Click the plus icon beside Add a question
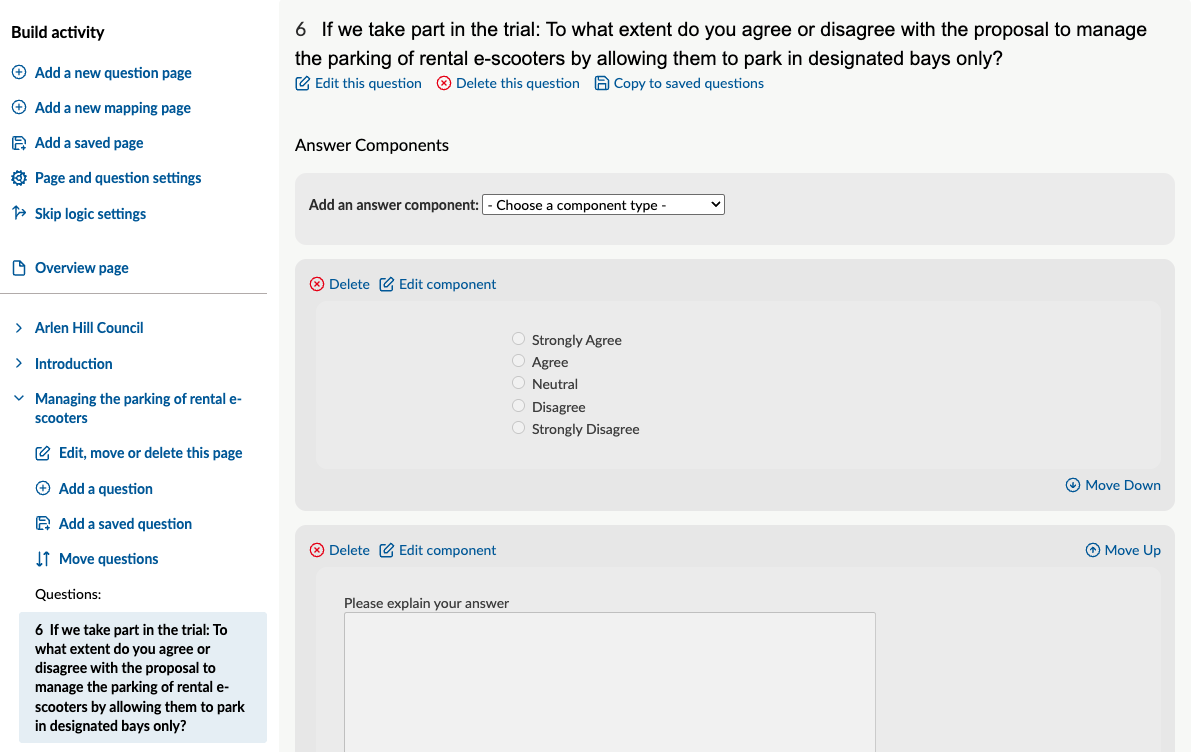The width and height of the screenshot is (1195, 752). [x=43, y=488]
